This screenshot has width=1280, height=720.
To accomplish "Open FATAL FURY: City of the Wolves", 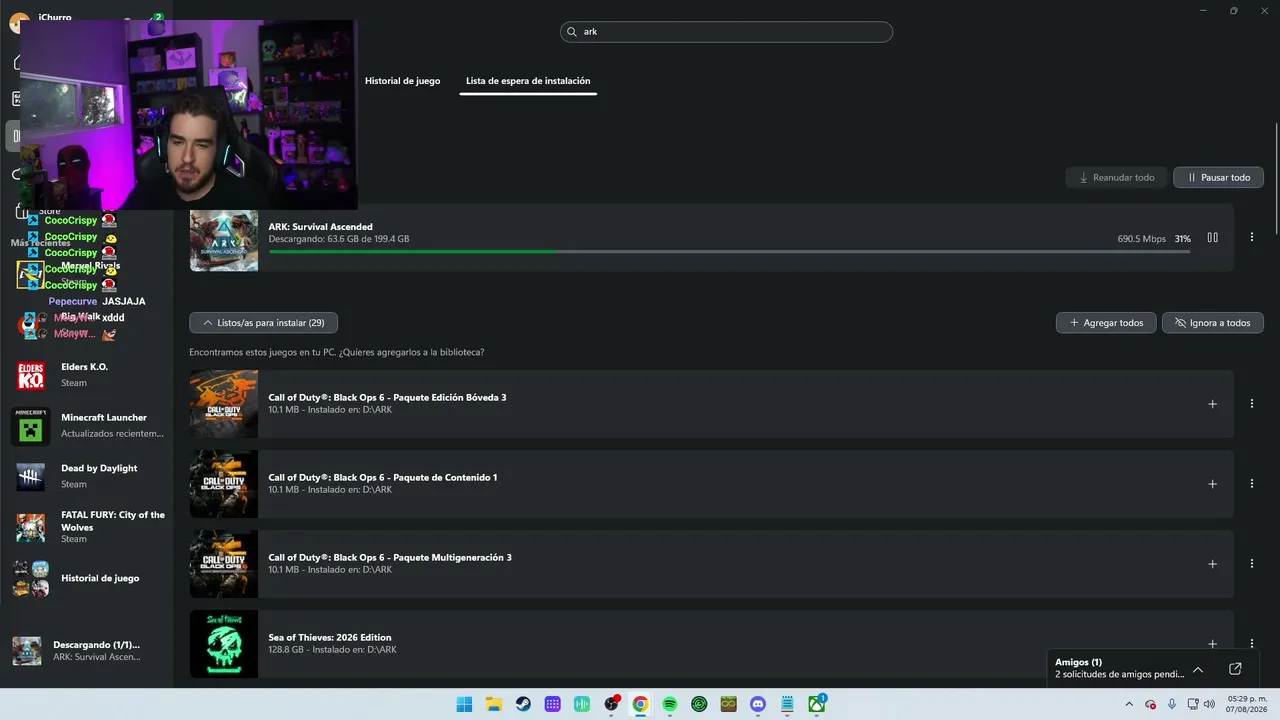I will coord(87,527).
